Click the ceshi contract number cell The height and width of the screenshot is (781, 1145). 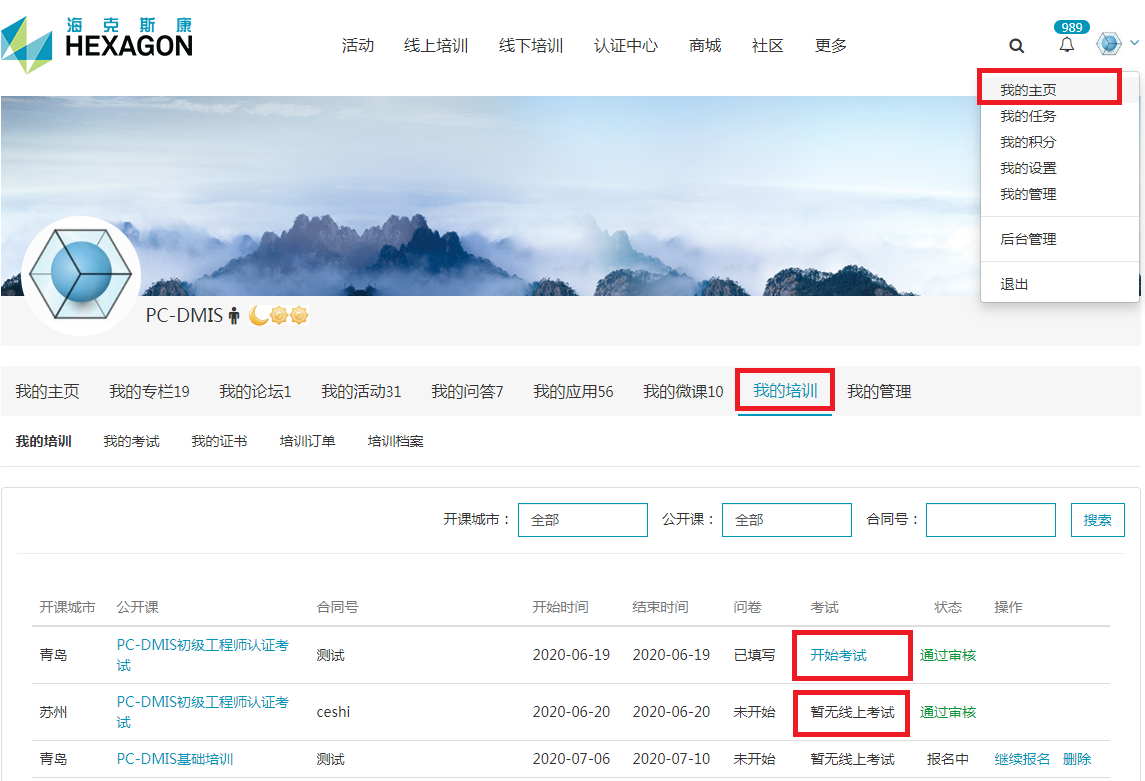pyautogui.click(x=333, y=712)
